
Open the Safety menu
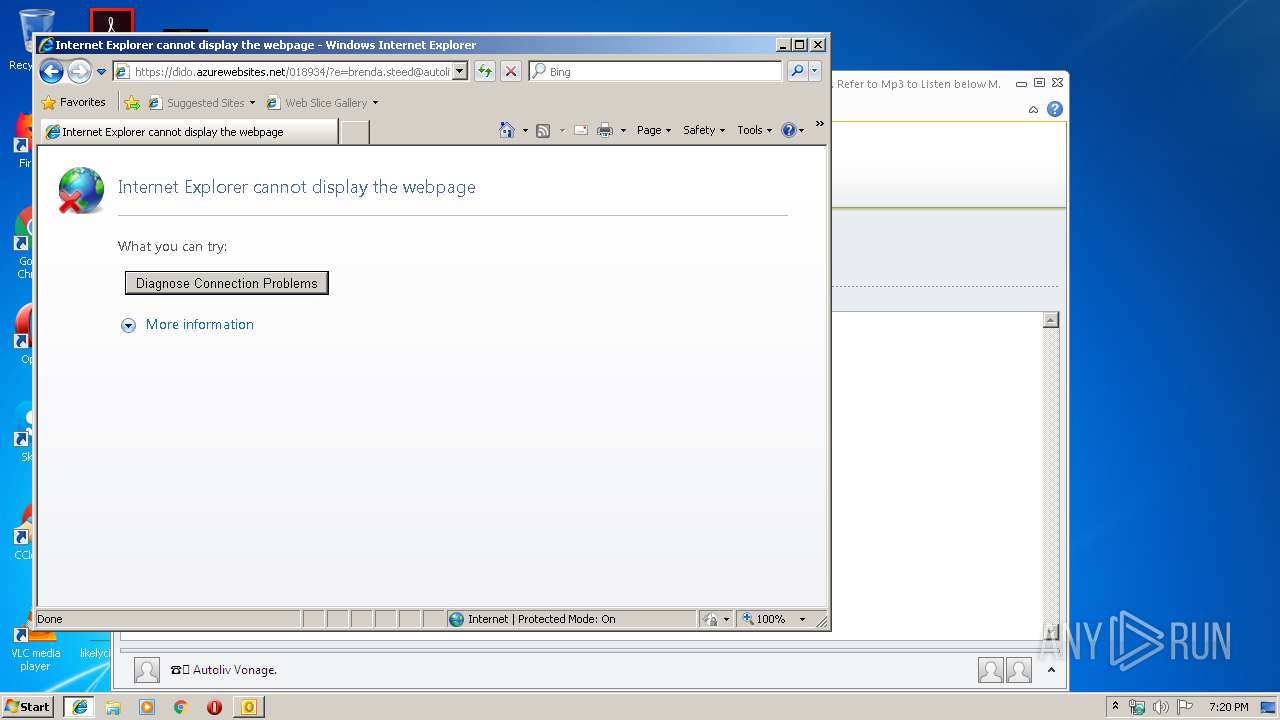[704, 130]
